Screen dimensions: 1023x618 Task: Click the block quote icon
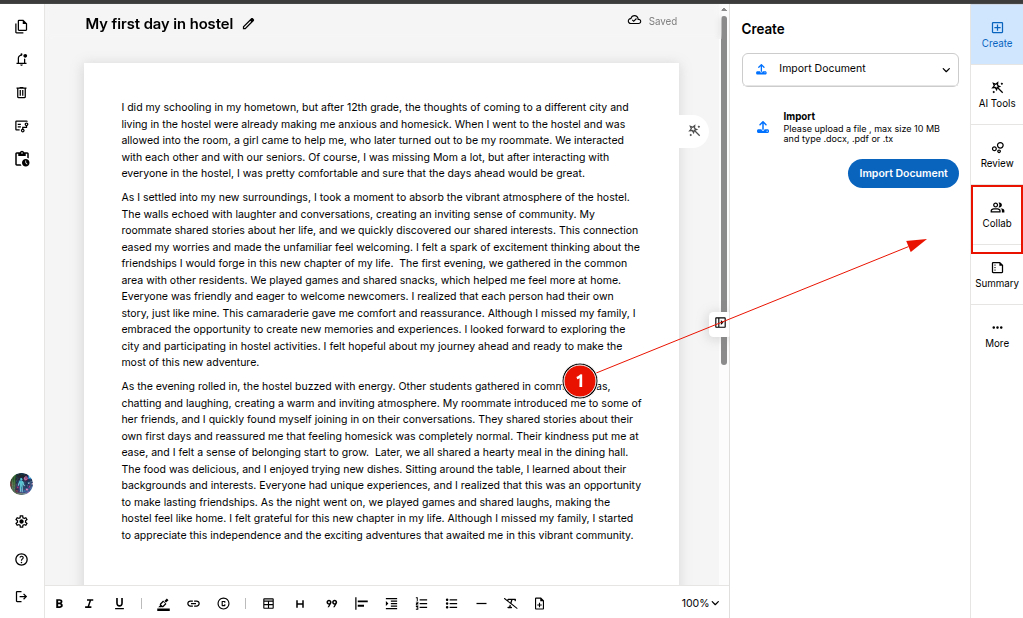(x=330, y=603)
